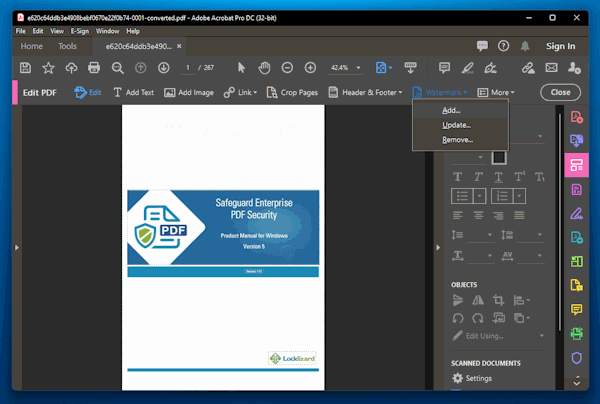
Task: Open the File menu
Action: [21, 31]
